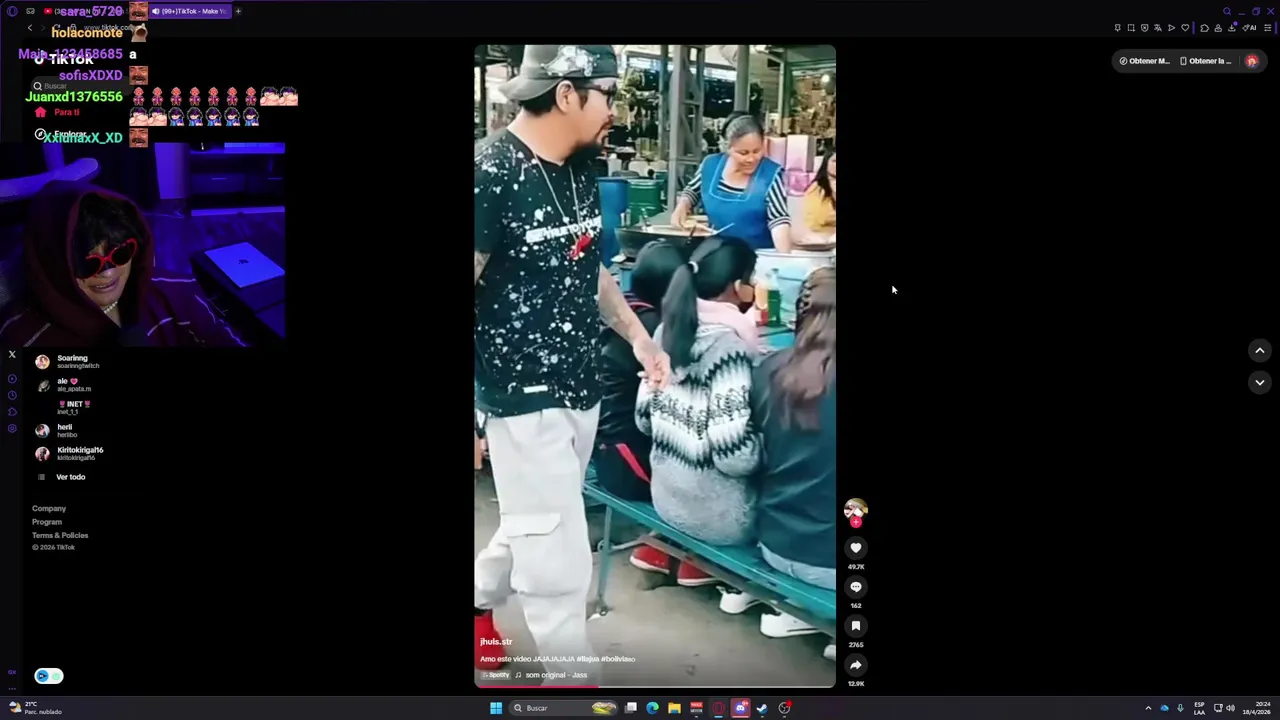Open sidebar player icon
Image resolution: width=1280 pixels, height=720 pixels.
point(12,379)
